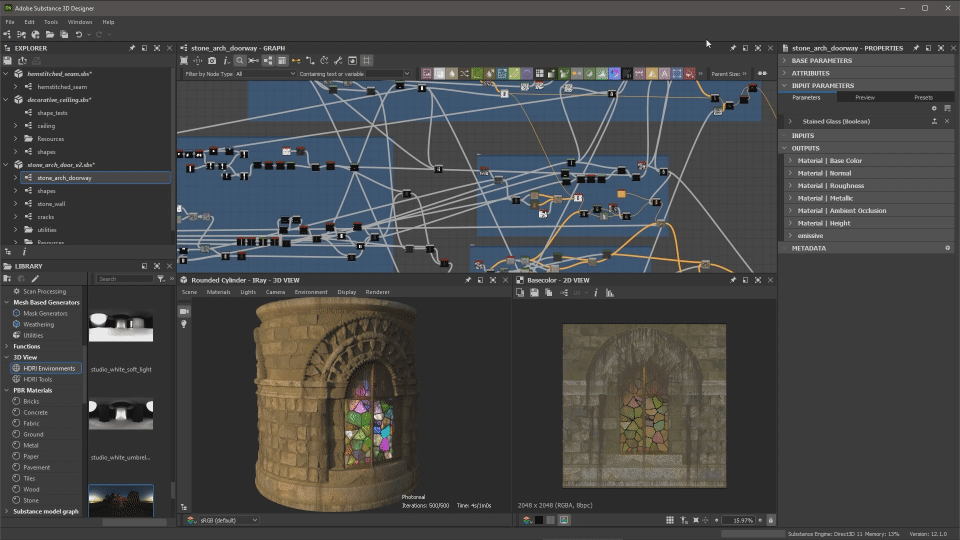The height and width of the screenshot is (540, 960).
Task: Click the camera icon in 3D view
Action: tap(184, 312)
